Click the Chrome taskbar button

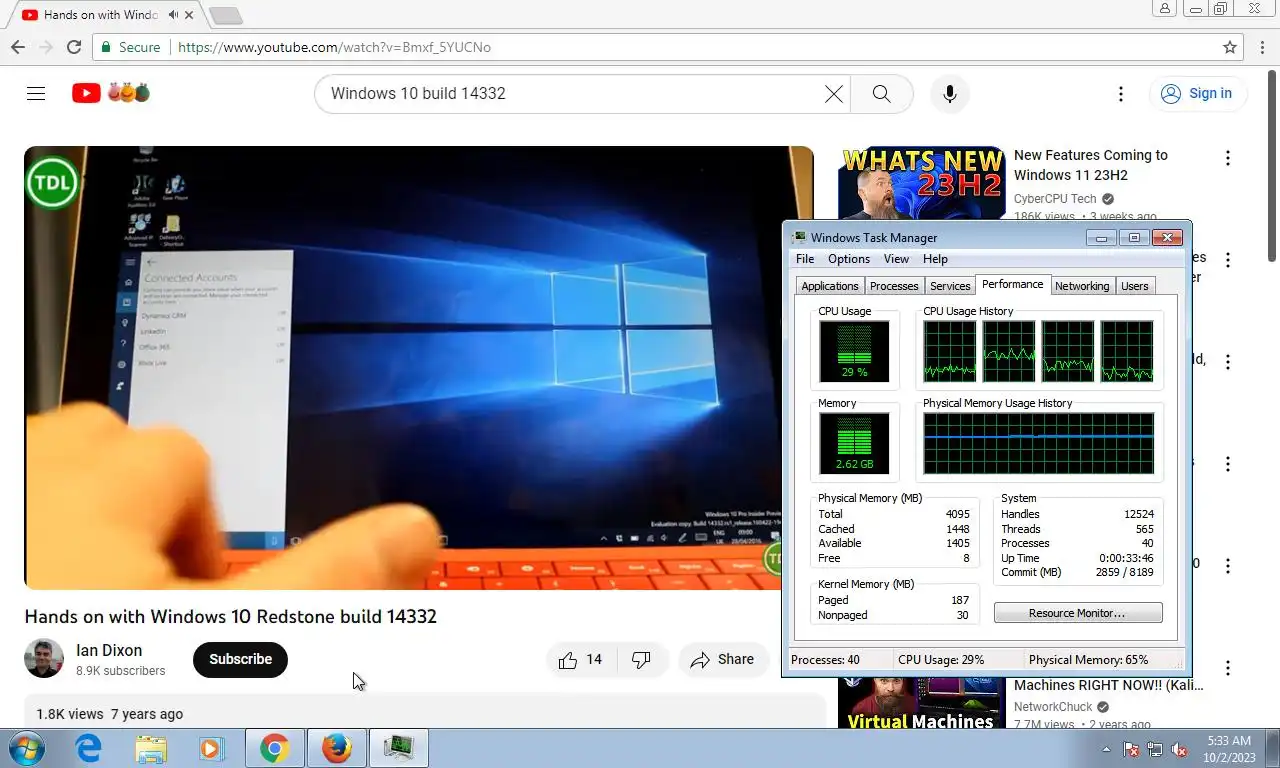[x=274, y=748]
